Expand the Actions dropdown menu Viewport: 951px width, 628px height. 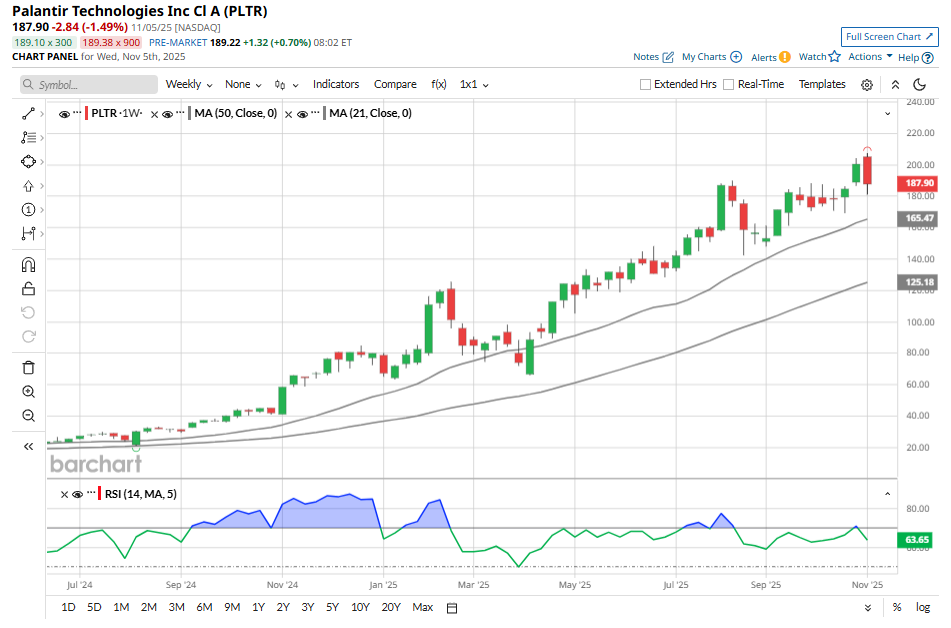point(870,57)
